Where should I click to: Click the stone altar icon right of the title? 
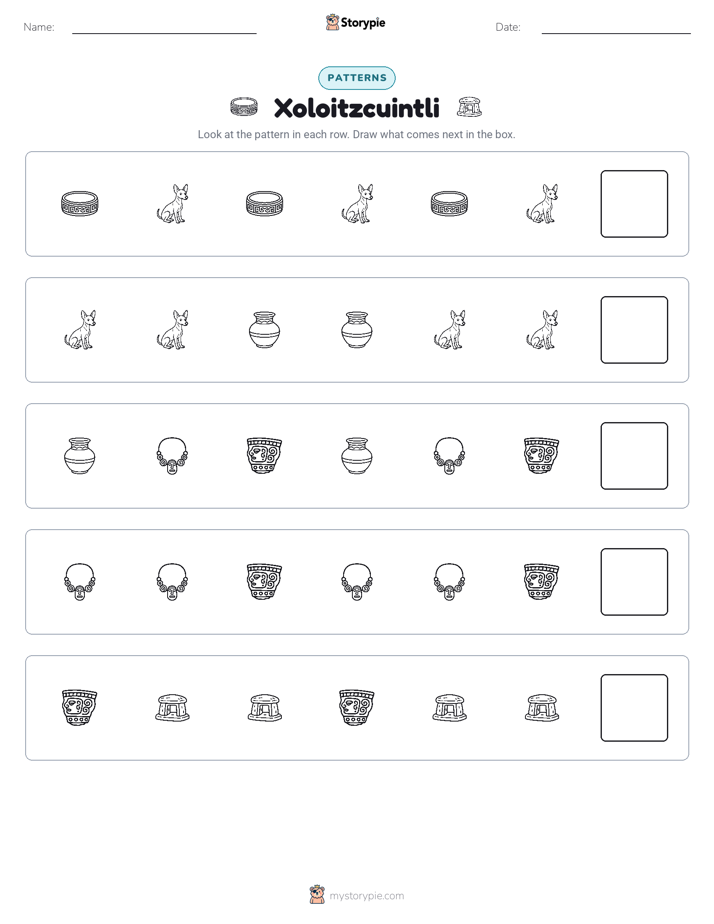point(470,107)
